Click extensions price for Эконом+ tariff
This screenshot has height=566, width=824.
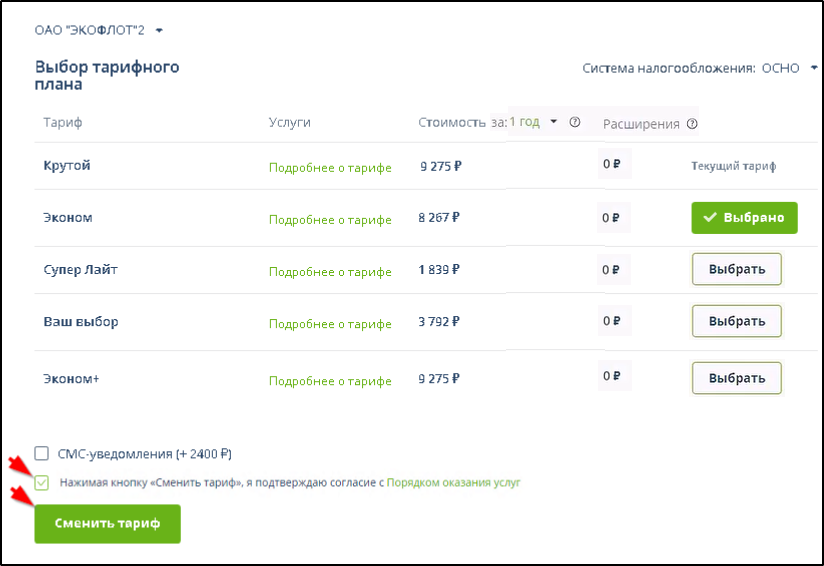coord(612,377)
